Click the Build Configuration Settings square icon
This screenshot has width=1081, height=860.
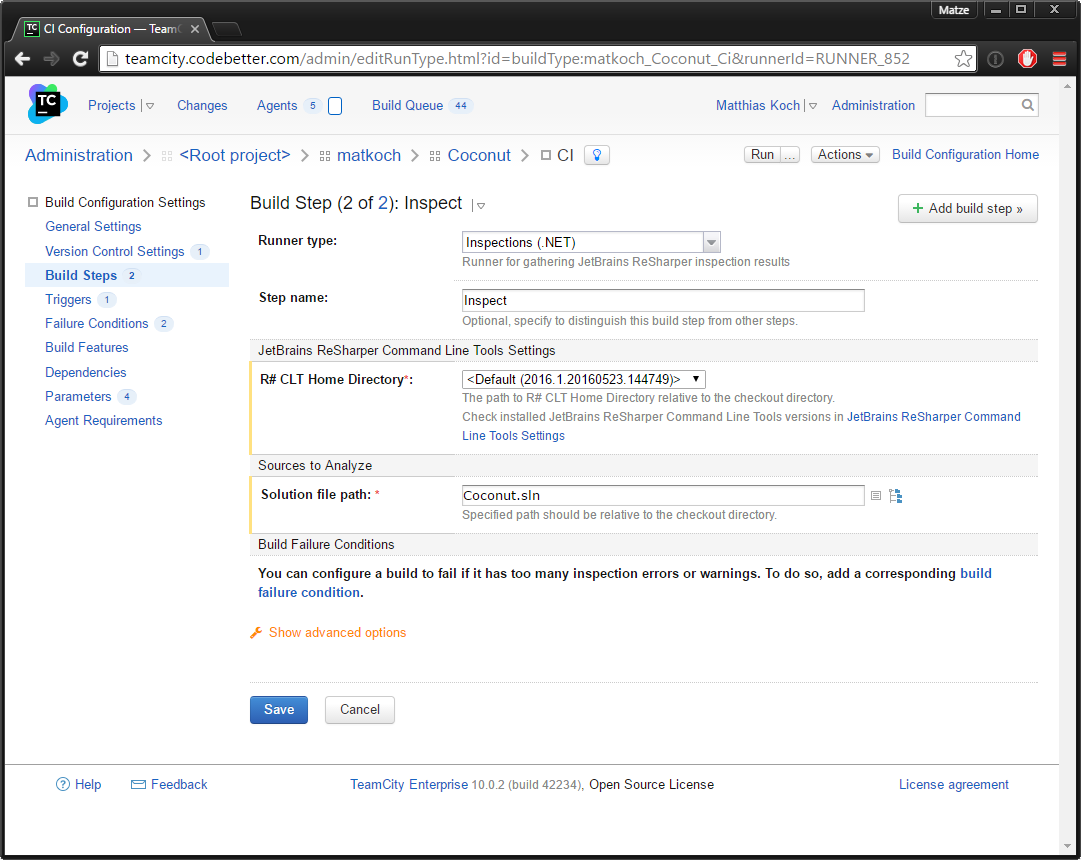pyautogui.click(x=32, y=202)
